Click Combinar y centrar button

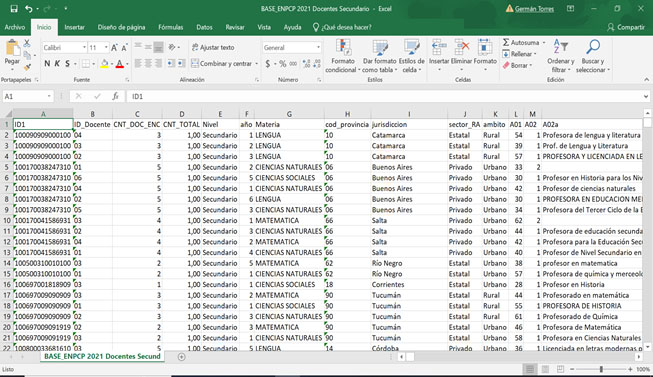tap(222, 63)
